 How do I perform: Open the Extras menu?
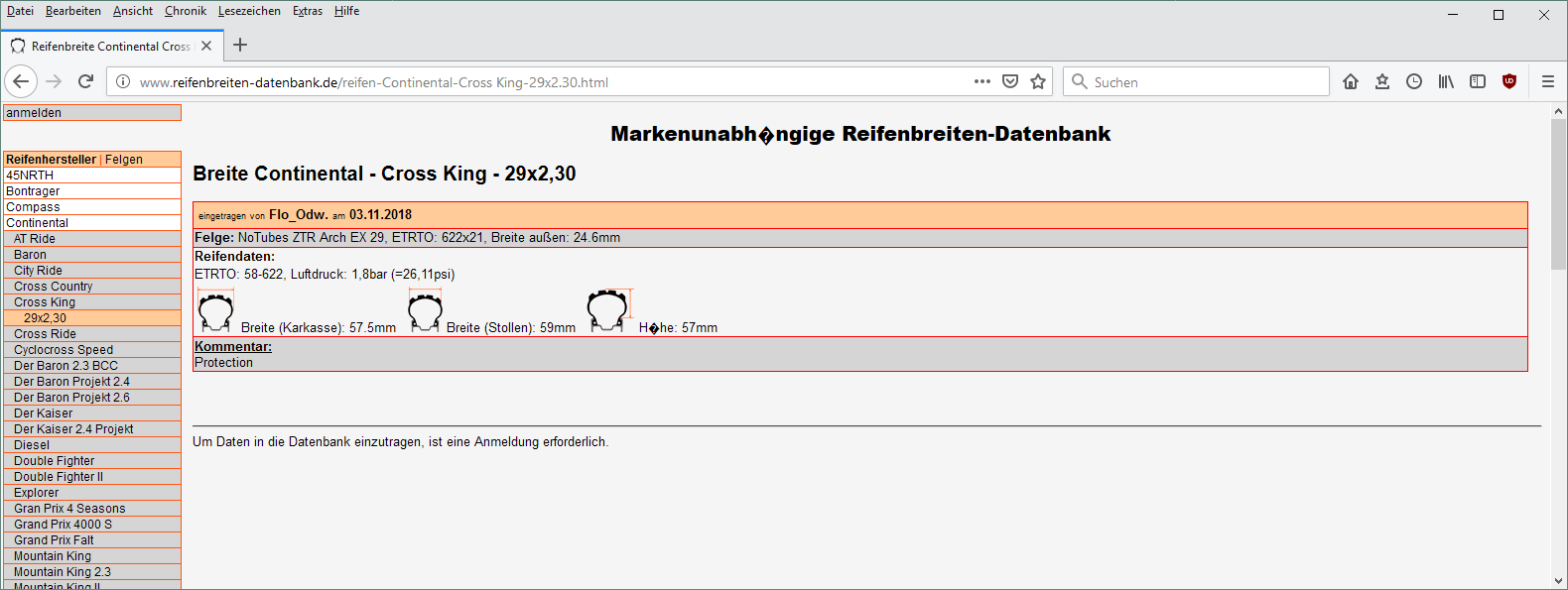point(308,11)
